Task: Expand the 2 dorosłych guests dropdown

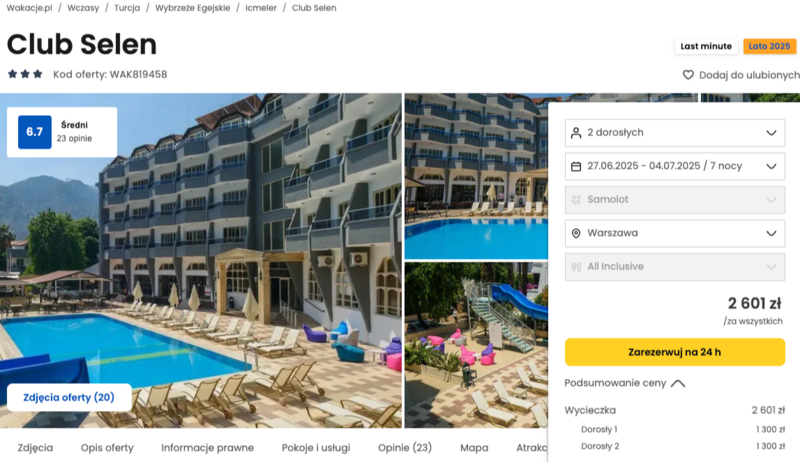Action: [674, 133]
